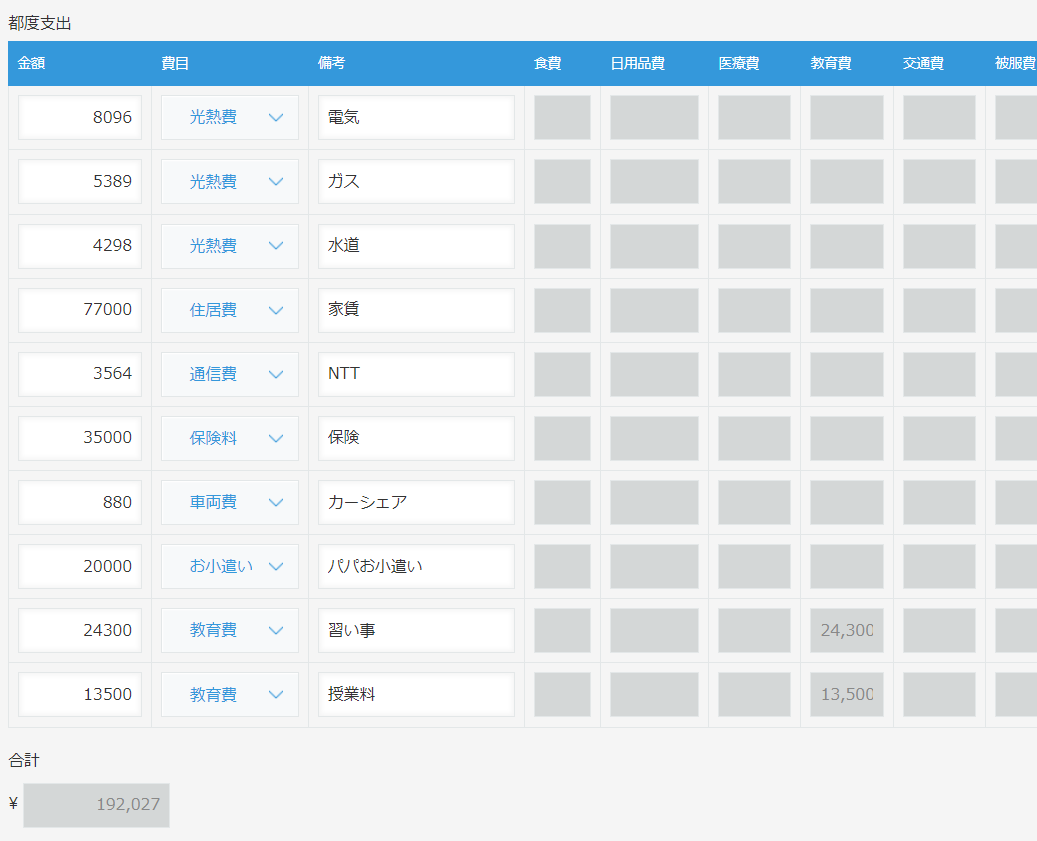Click the 保険 remarks field

point(416,438)
